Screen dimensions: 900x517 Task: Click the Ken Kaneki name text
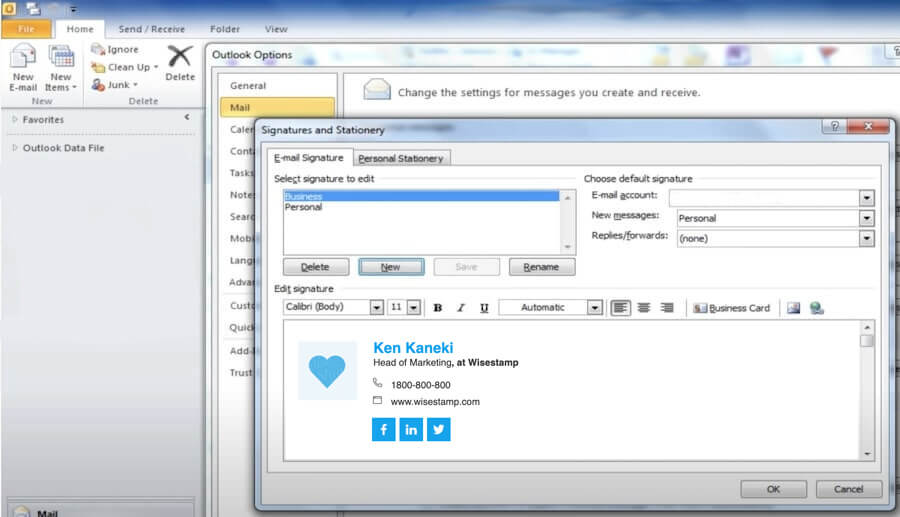(x=413, y=348)
